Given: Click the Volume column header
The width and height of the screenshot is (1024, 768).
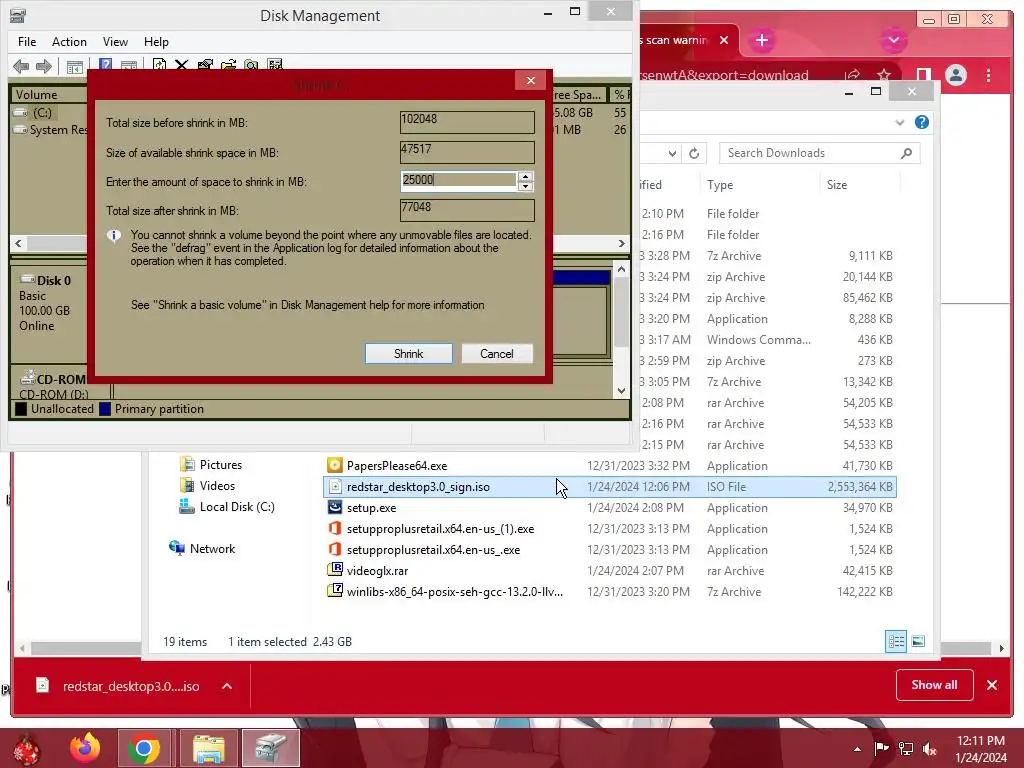Looking at the screenshot, I should click(x=49, y=95).
